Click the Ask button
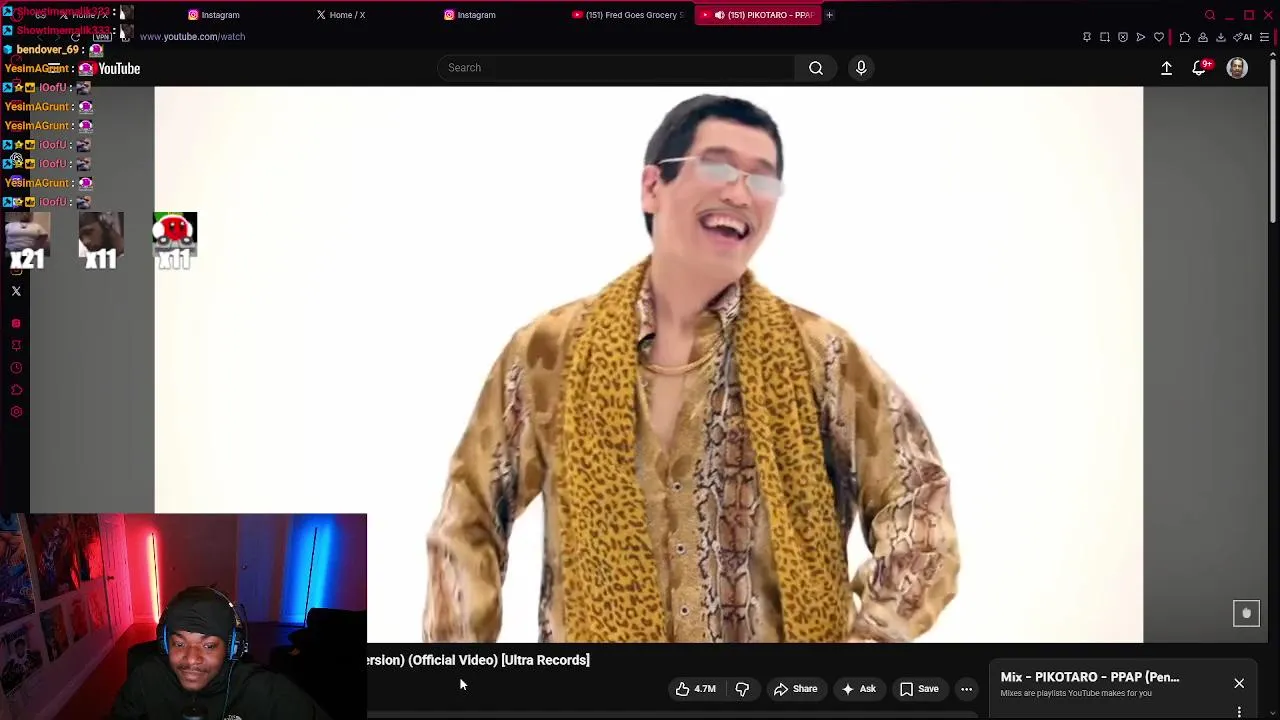This screenshot has height=720, width=1280. 858,689
